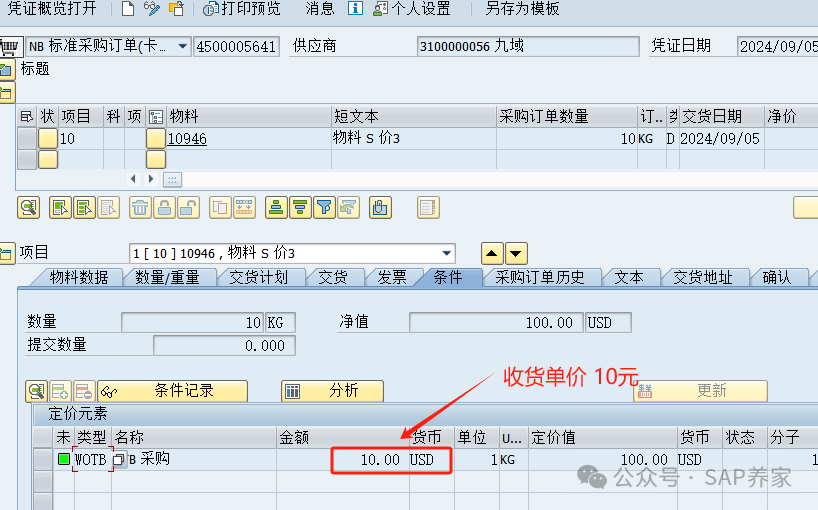This screenshot has width=818, height=510.
Task: Select the empty second row selector
Action: point(27,160)
